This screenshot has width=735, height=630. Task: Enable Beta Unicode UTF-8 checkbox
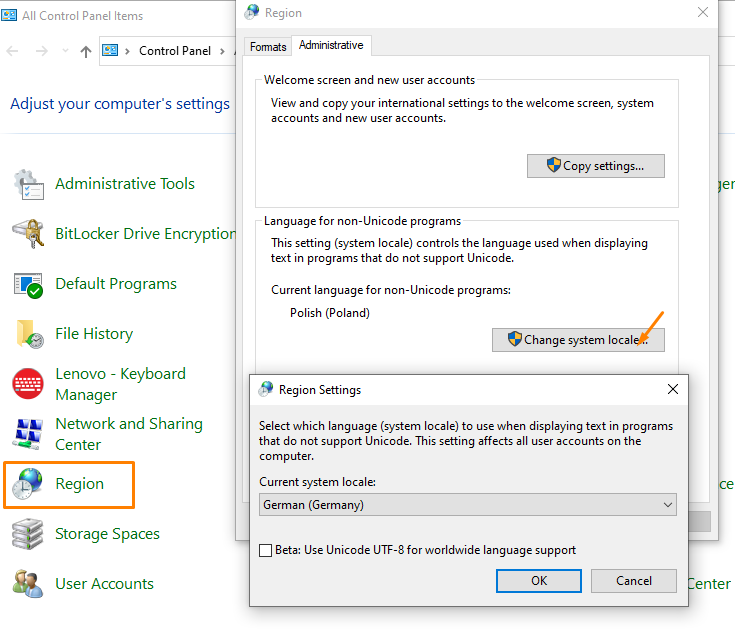265,550
